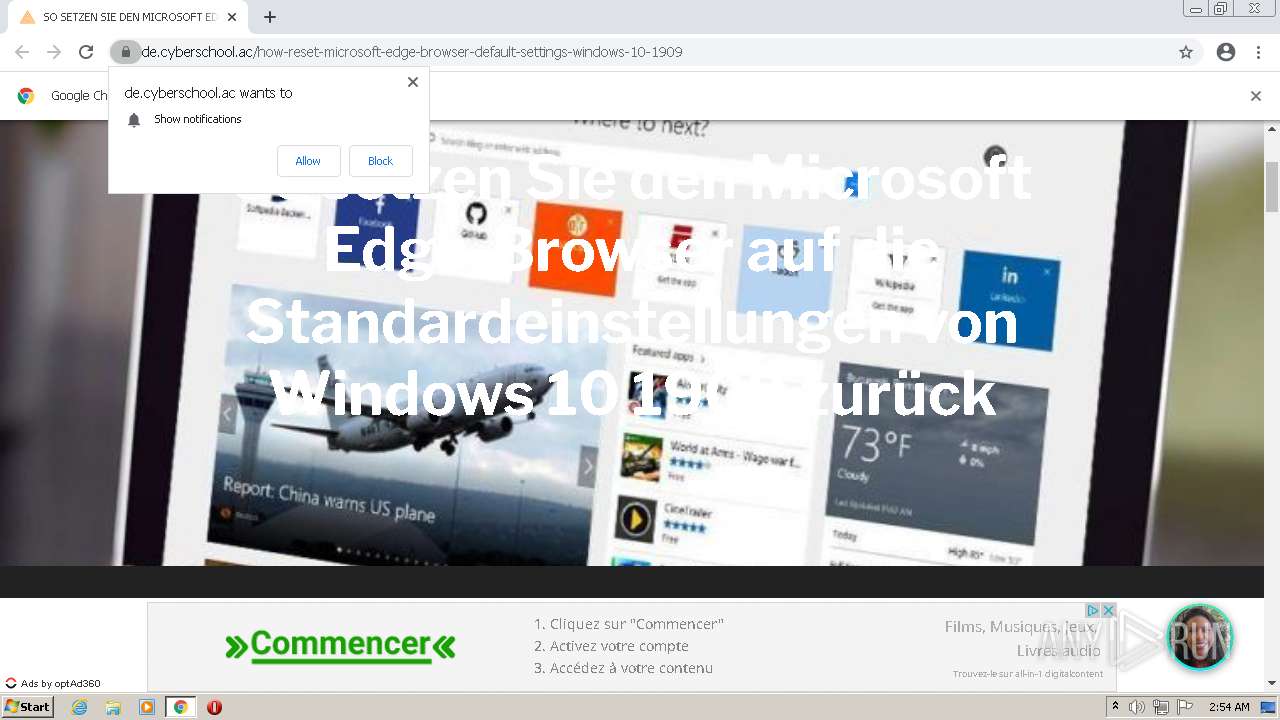Click the page scrollbar thumb

click(1272, 186)
